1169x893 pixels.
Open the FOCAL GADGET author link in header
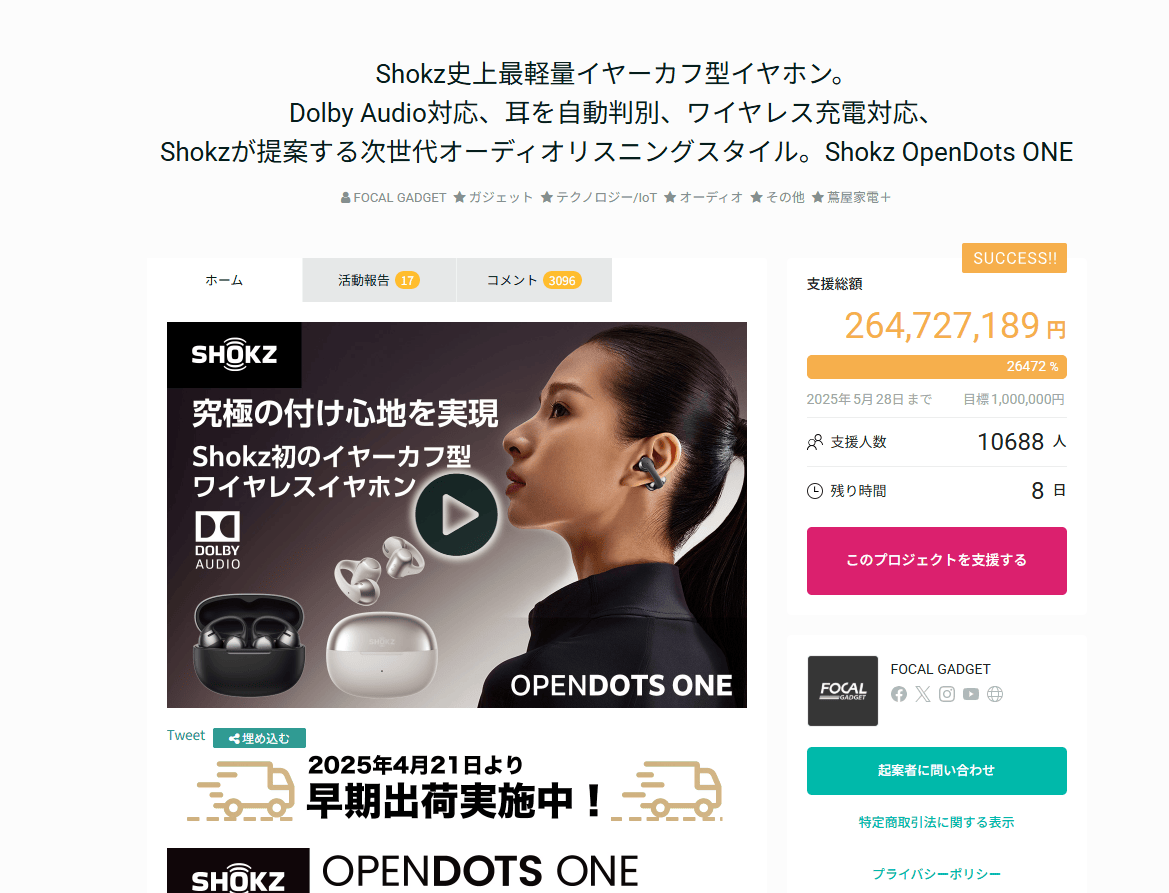394,198
